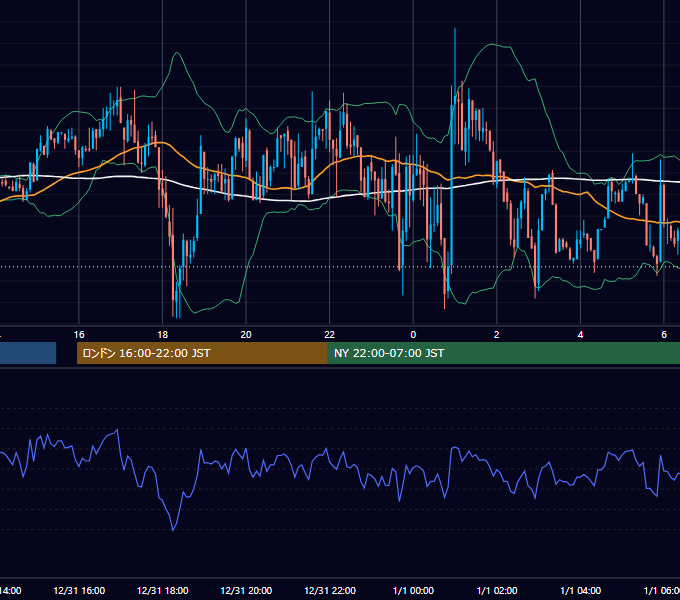Click the hour label 20 on price chart axis
Screen dimensions: 680x600
coord(246,335)
